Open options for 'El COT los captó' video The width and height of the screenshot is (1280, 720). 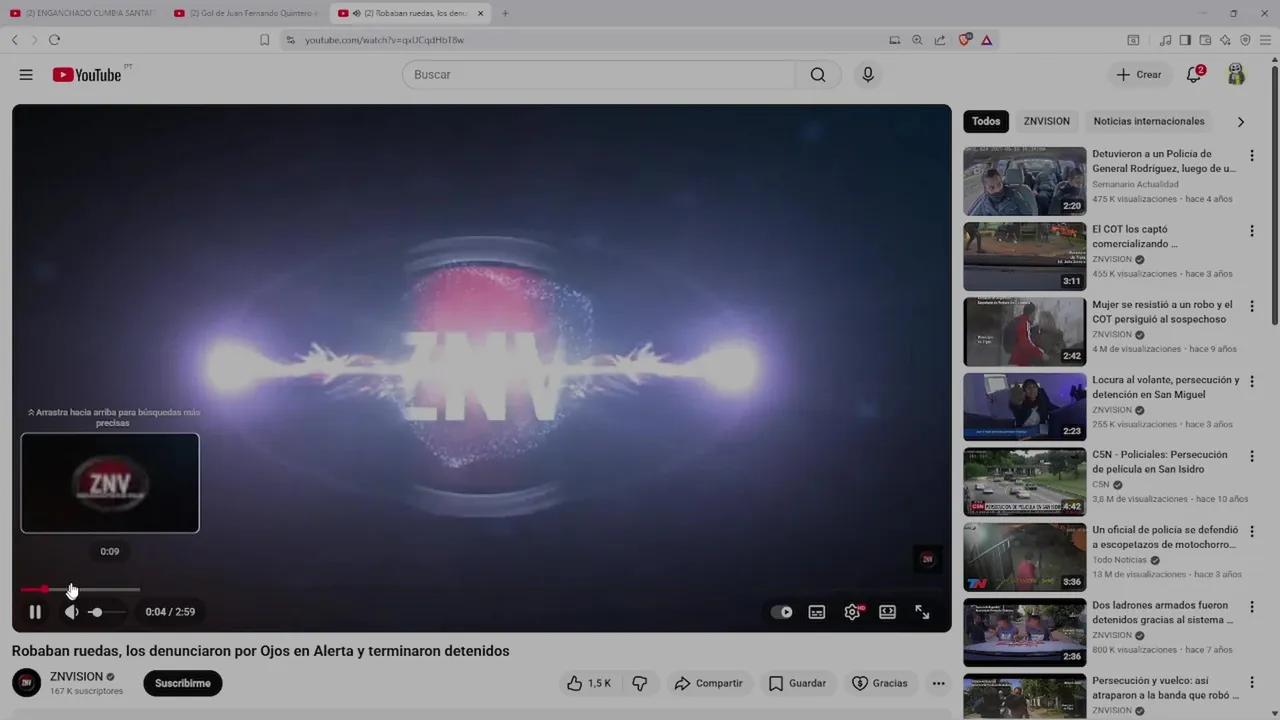click(1251, 231)
